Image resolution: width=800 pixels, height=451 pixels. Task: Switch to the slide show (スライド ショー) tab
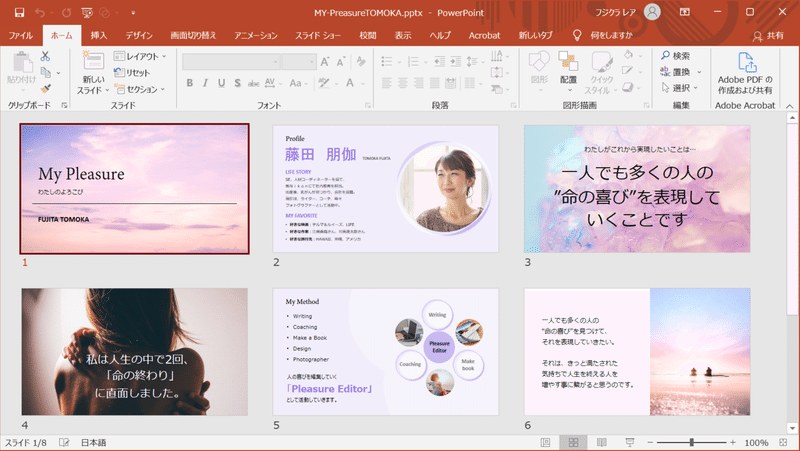click(318, 35)
